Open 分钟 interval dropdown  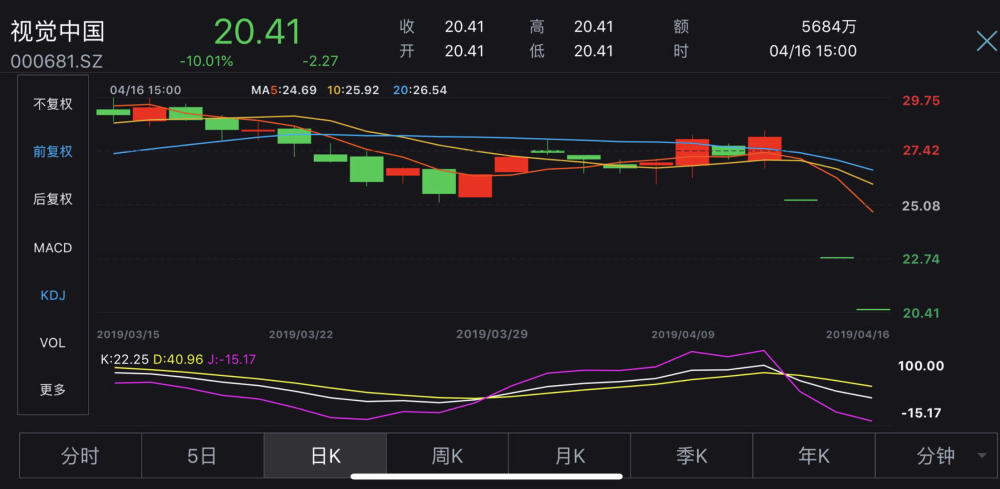pyautogui.click(x=936, y=456)
